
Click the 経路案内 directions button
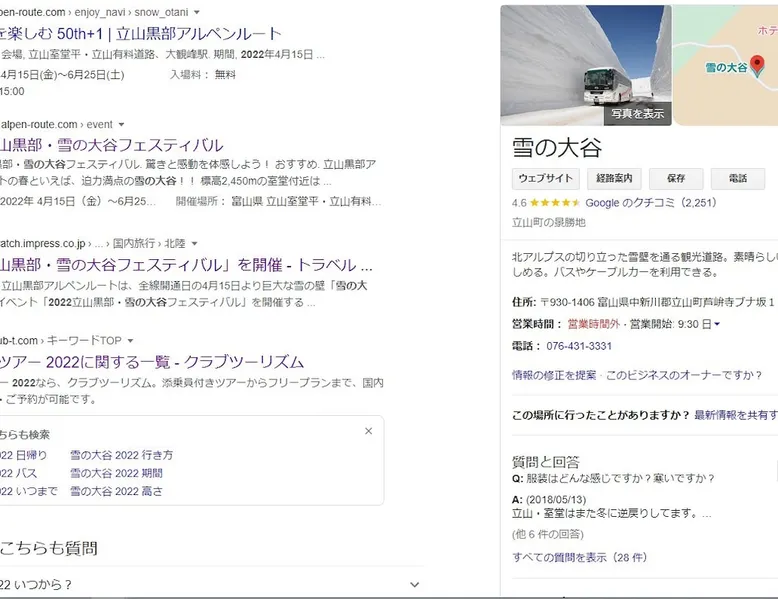click(x=612, y=178)
